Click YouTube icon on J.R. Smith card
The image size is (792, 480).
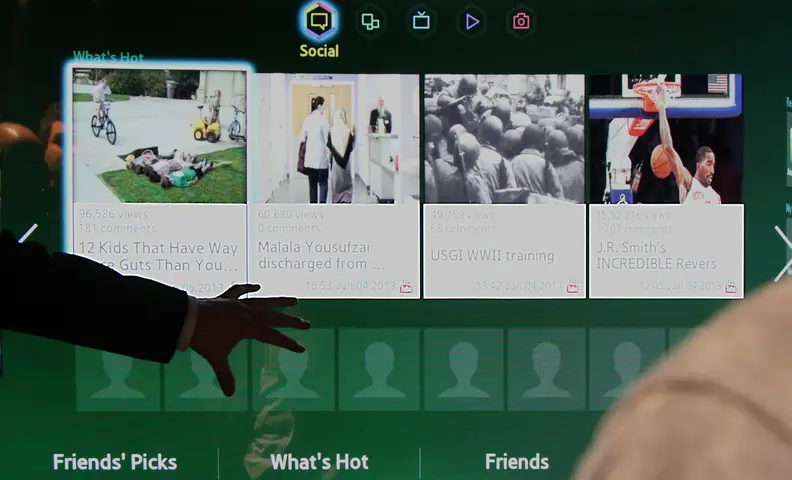(730, 287)
